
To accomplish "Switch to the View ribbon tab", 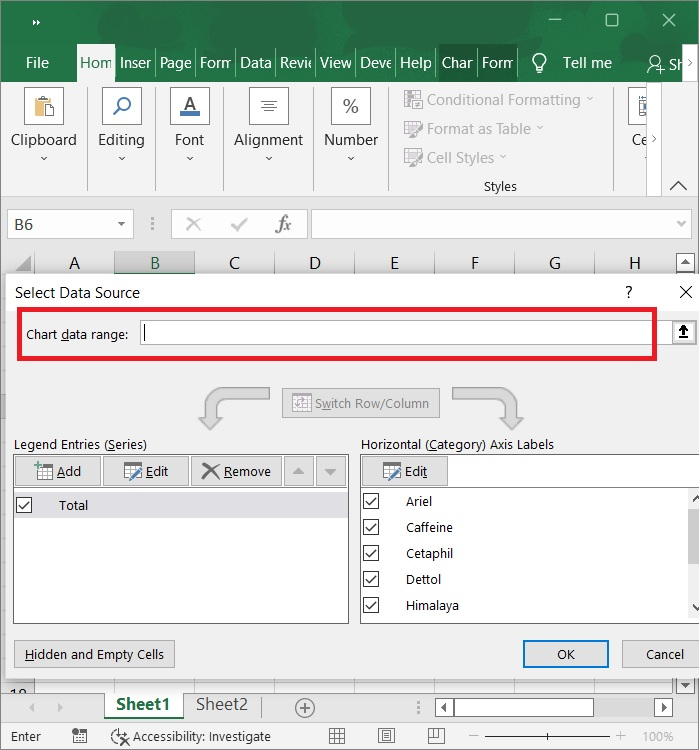I will 335,63.
